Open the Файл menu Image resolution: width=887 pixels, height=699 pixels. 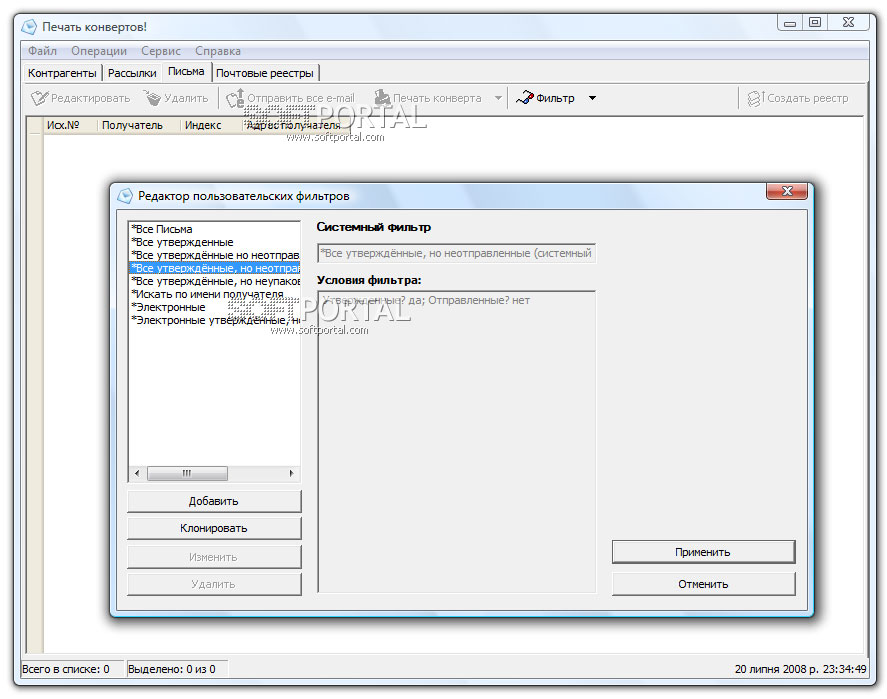42,51
